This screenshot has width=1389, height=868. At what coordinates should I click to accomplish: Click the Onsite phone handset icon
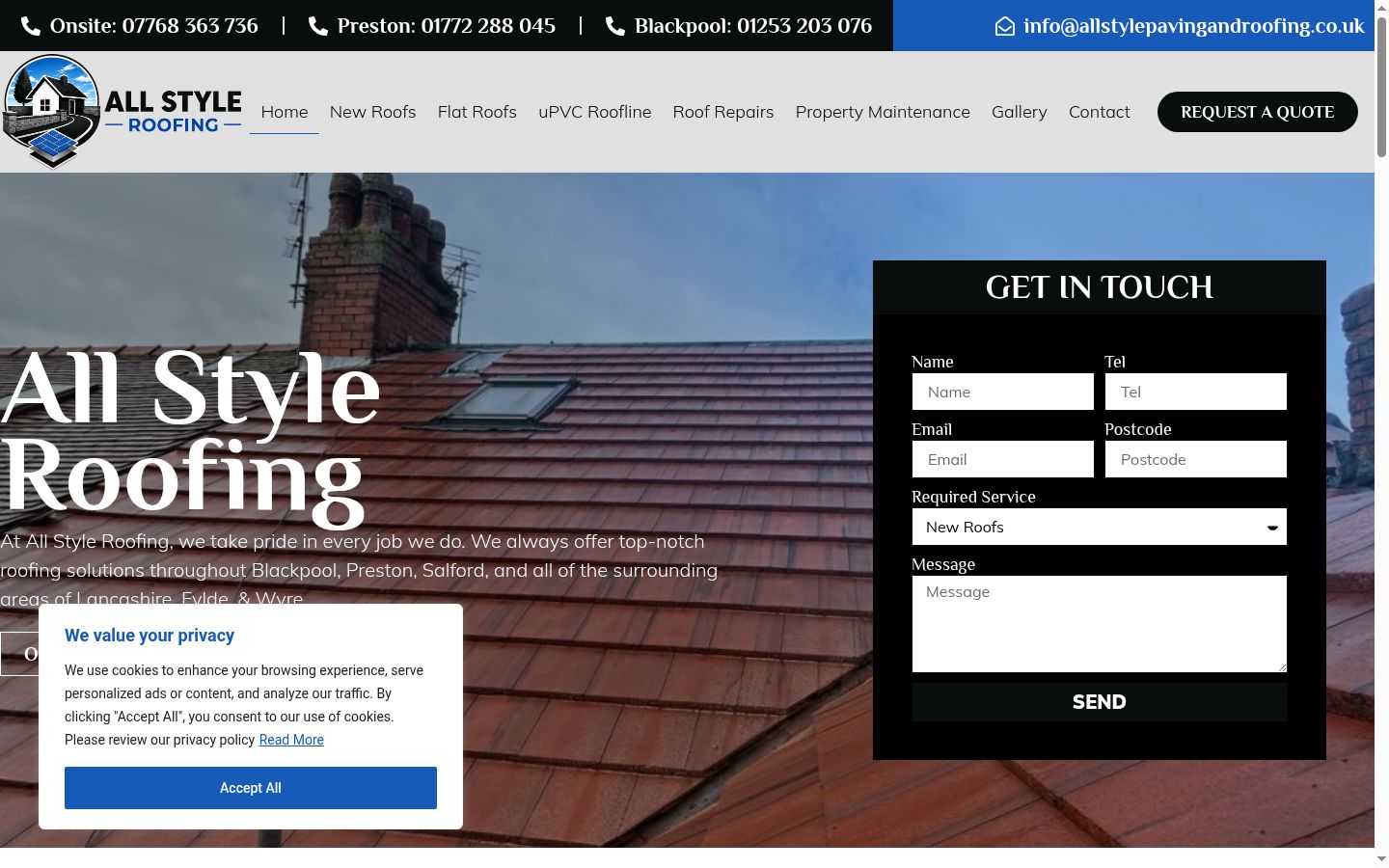[x=31, y=26]
